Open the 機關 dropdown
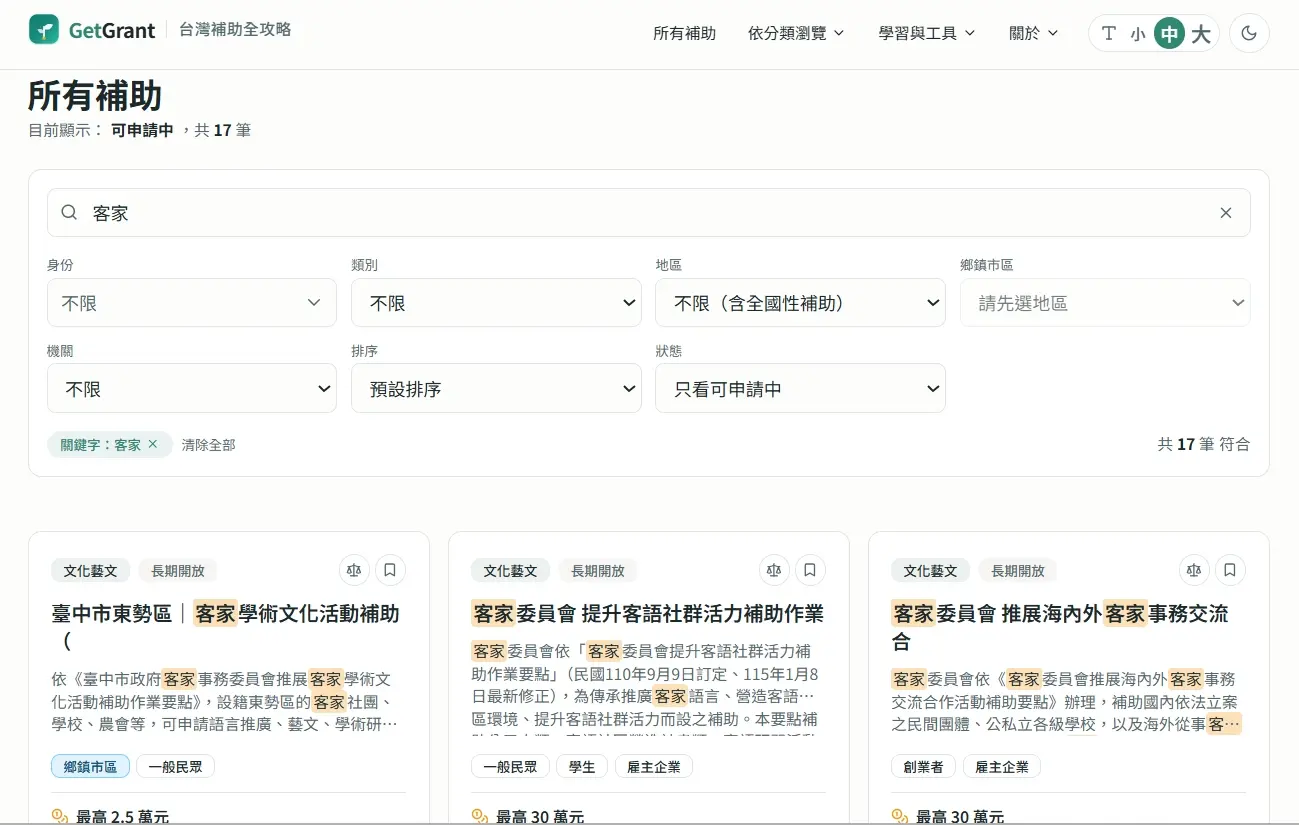 coord(192,388)
